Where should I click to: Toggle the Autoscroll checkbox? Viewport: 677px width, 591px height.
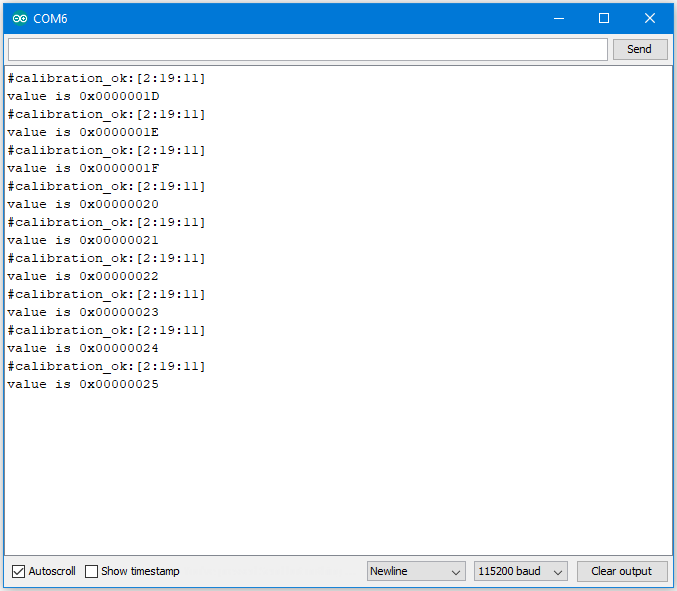tap(18, 571)
